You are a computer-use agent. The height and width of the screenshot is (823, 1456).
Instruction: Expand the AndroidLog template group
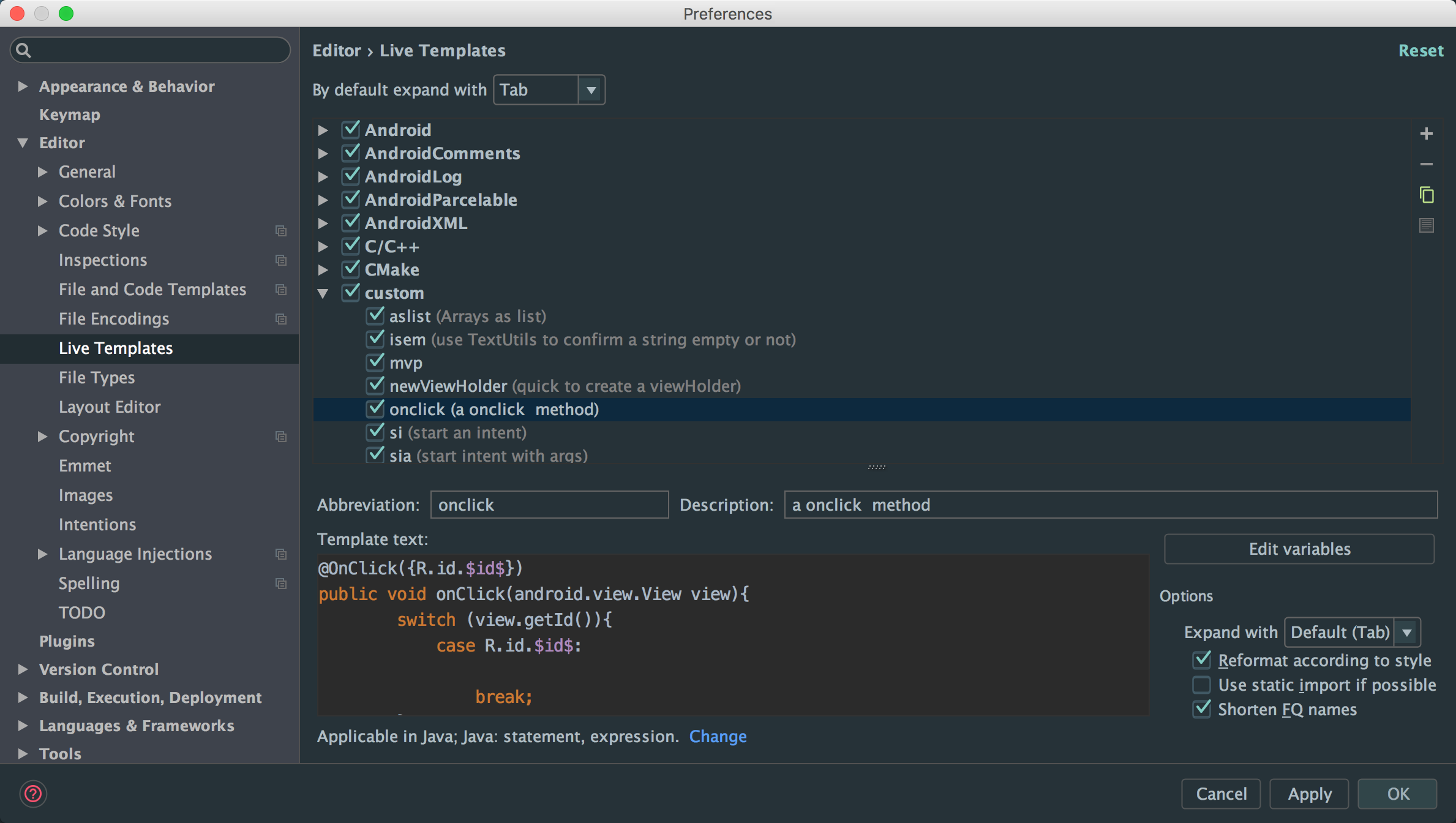coord(323,177)
